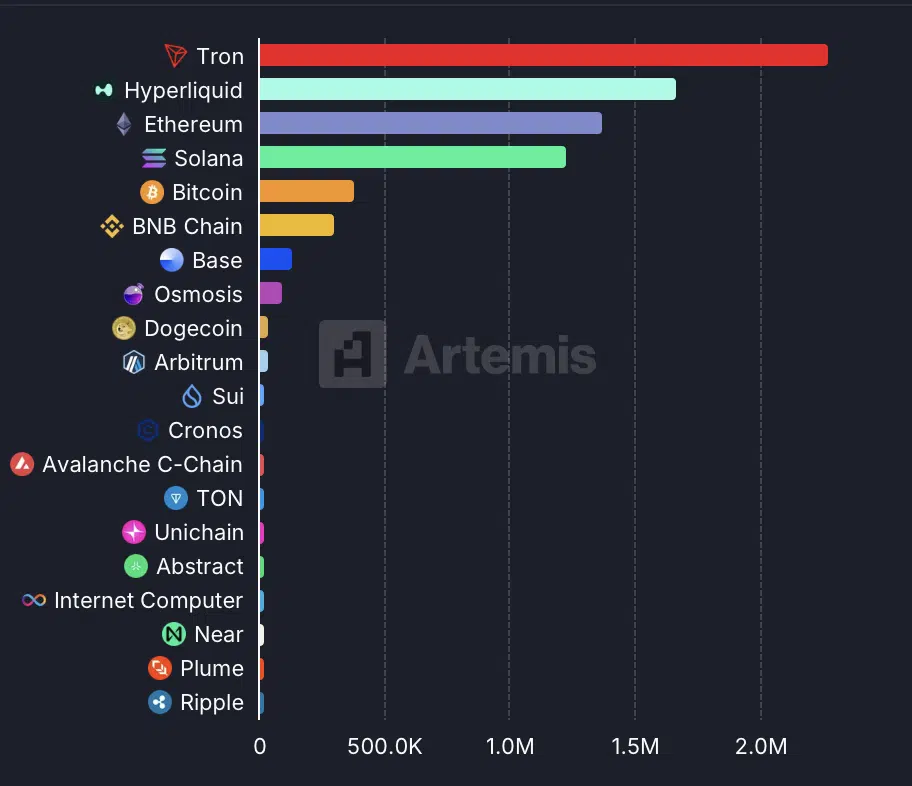Click the Hyperliquid logo icon
Image resolution: width=912 pixels, height=786 pixels.
click(x=104, y=90)
